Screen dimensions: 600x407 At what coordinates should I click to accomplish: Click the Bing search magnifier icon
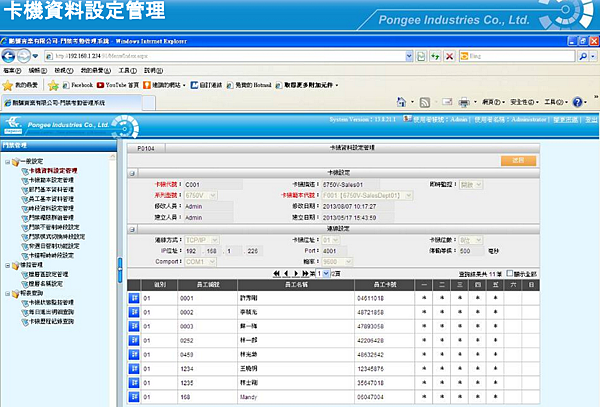583,56
